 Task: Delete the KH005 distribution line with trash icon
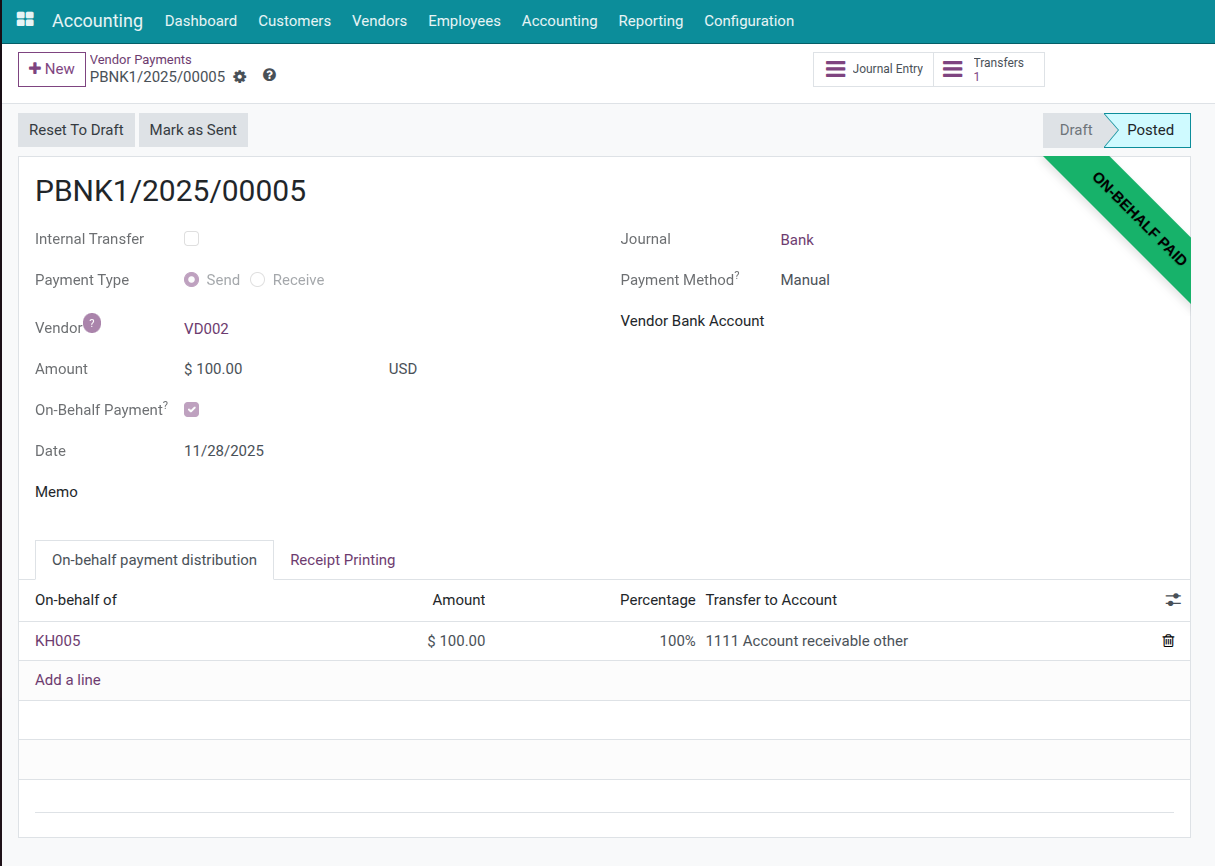(x=1168, y=641)
